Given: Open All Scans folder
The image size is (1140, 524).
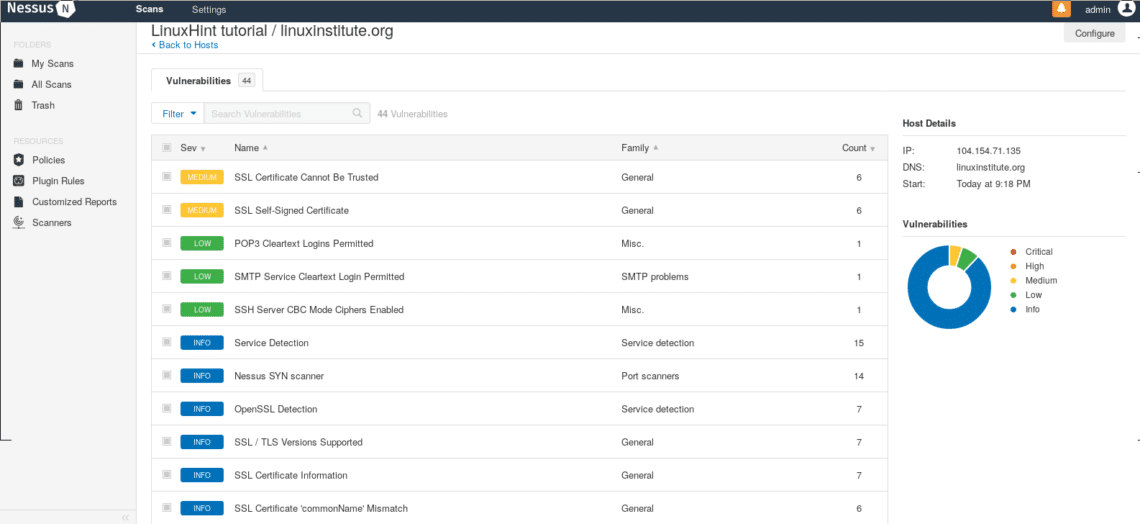Looking at the screenshot, I should tap(52, 84).
